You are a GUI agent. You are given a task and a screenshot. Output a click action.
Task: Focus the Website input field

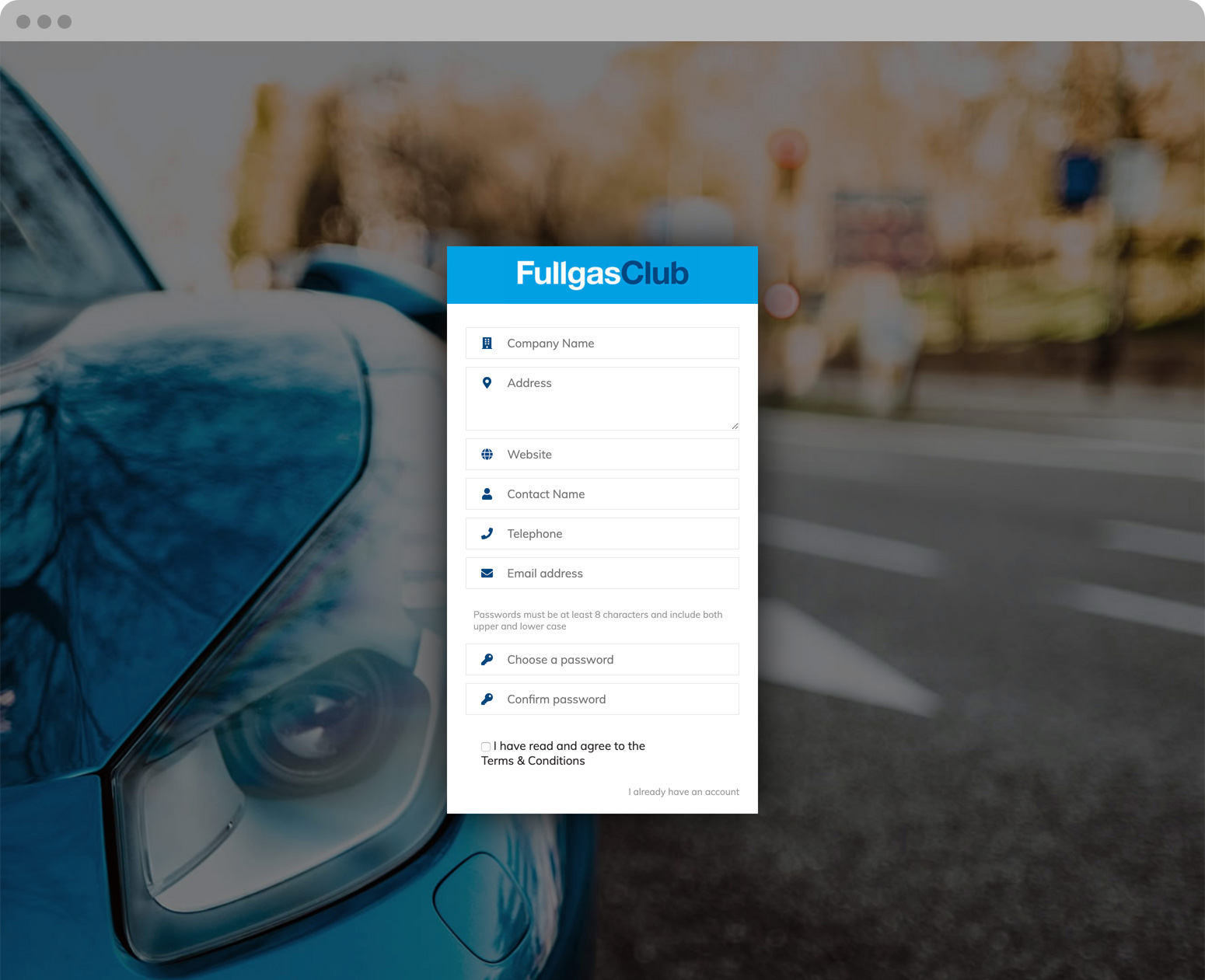602,454
